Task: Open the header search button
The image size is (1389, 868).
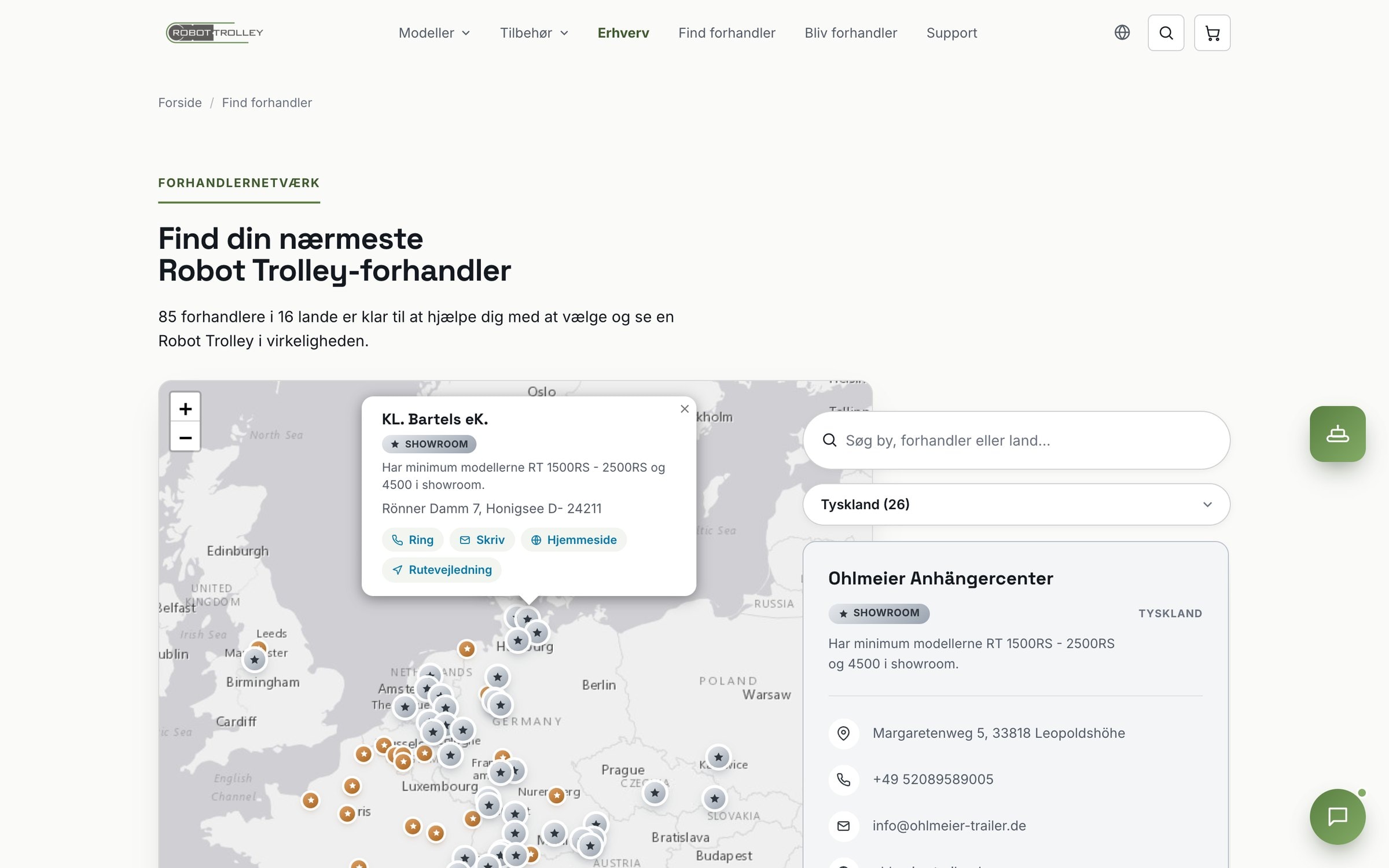Action: point(1166,33)
